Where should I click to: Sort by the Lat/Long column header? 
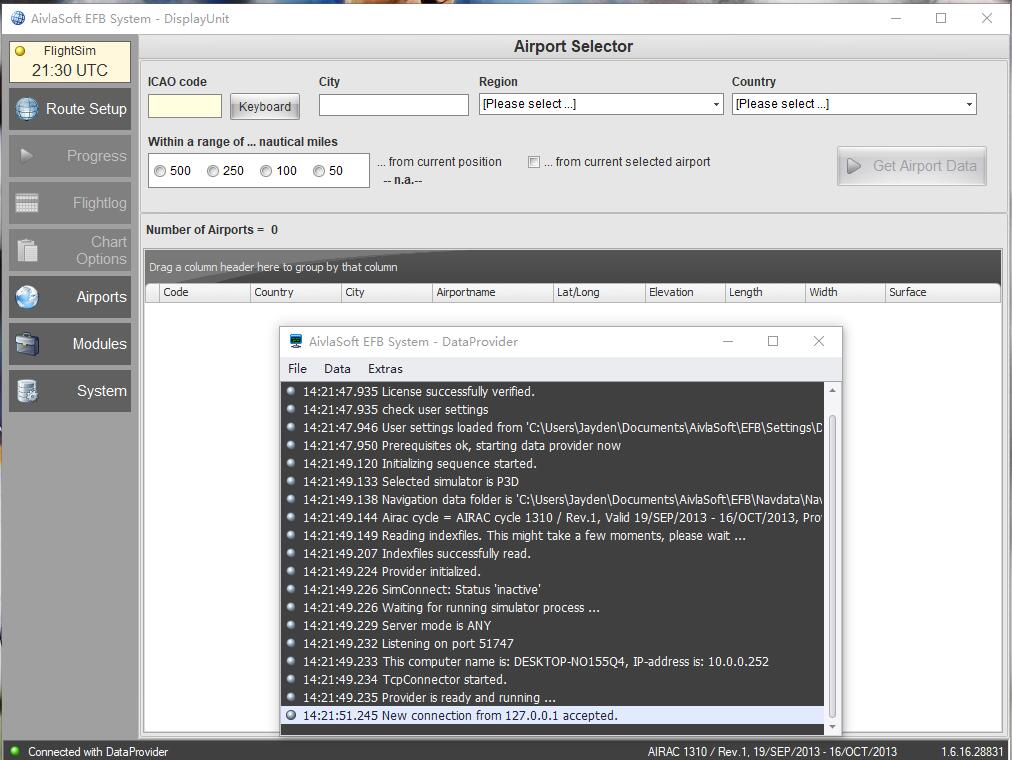point(599,292)
